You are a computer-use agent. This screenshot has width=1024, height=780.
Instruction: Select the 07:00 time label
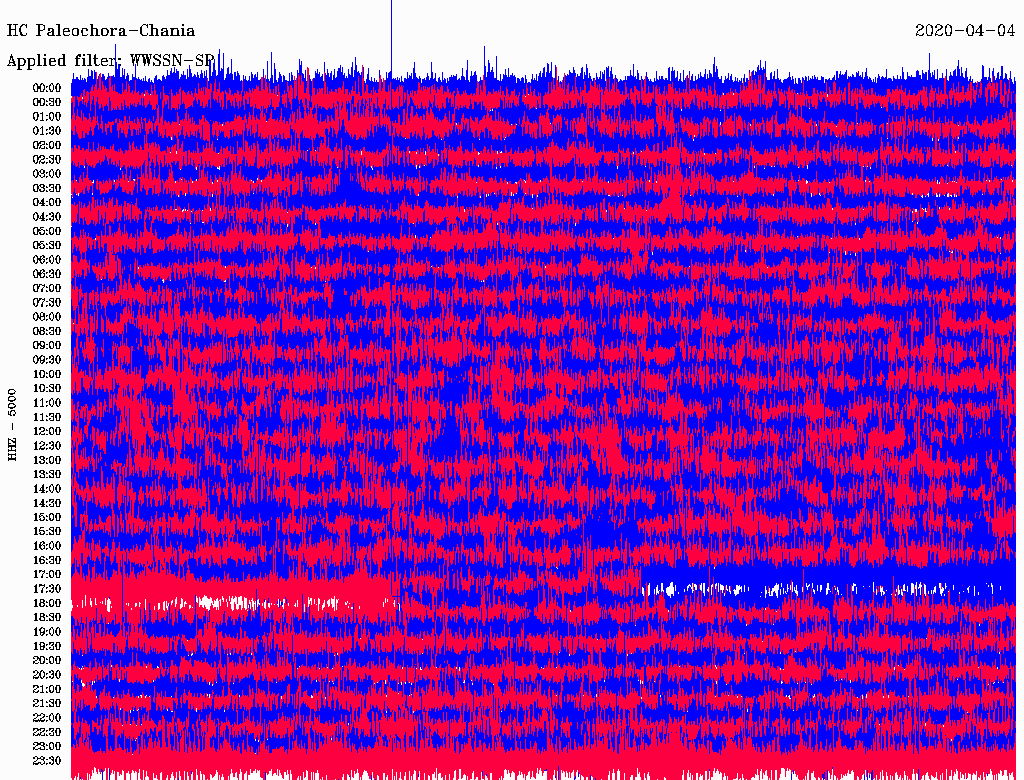[x=47, y=288]
